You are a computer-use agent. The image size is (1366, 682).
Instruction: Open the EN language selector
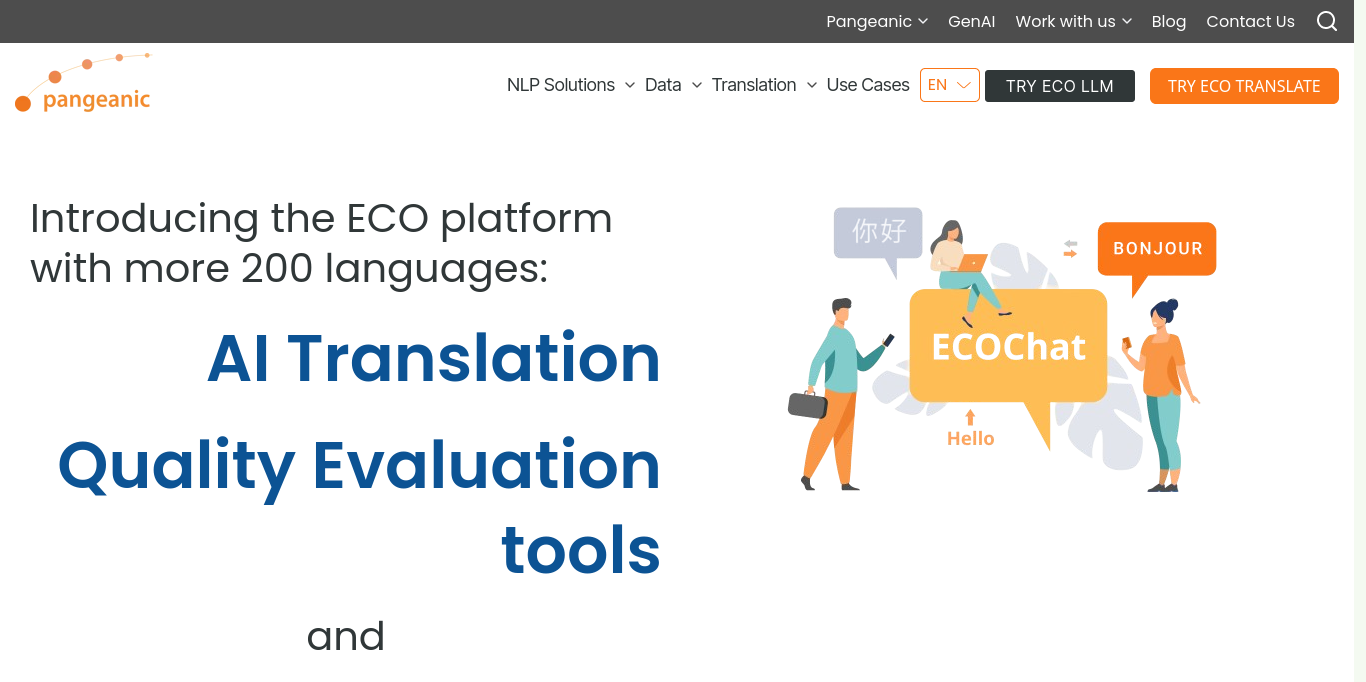pyautogui.click(x=949, y=85)
